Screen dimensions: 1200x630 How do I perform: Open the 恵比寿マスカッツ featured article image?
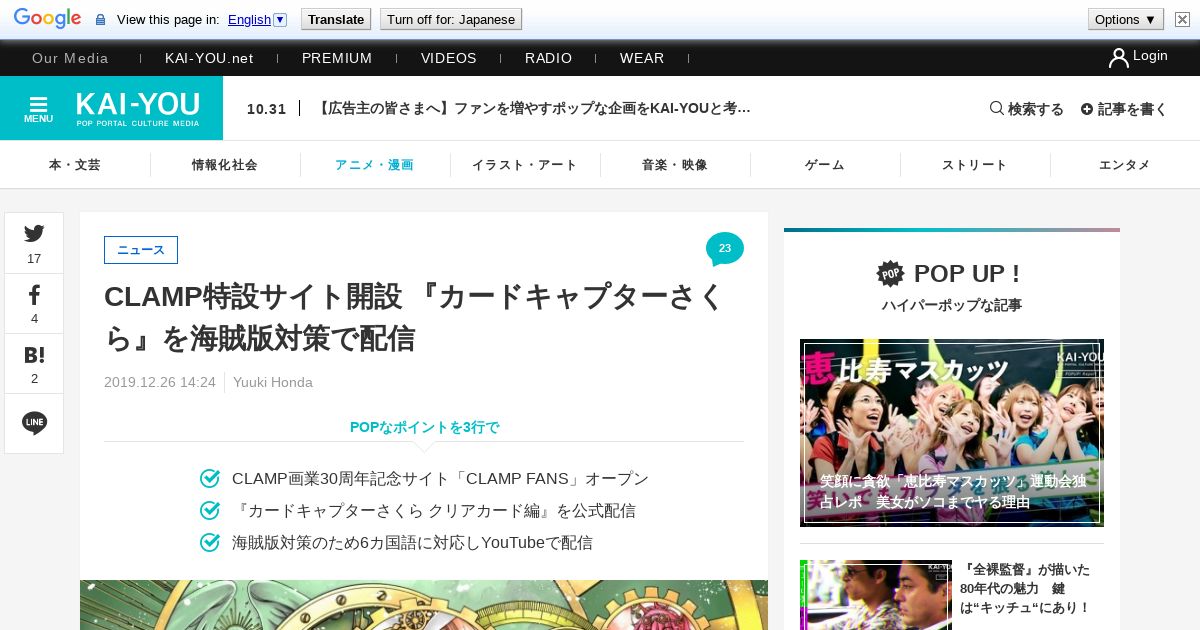952,432
